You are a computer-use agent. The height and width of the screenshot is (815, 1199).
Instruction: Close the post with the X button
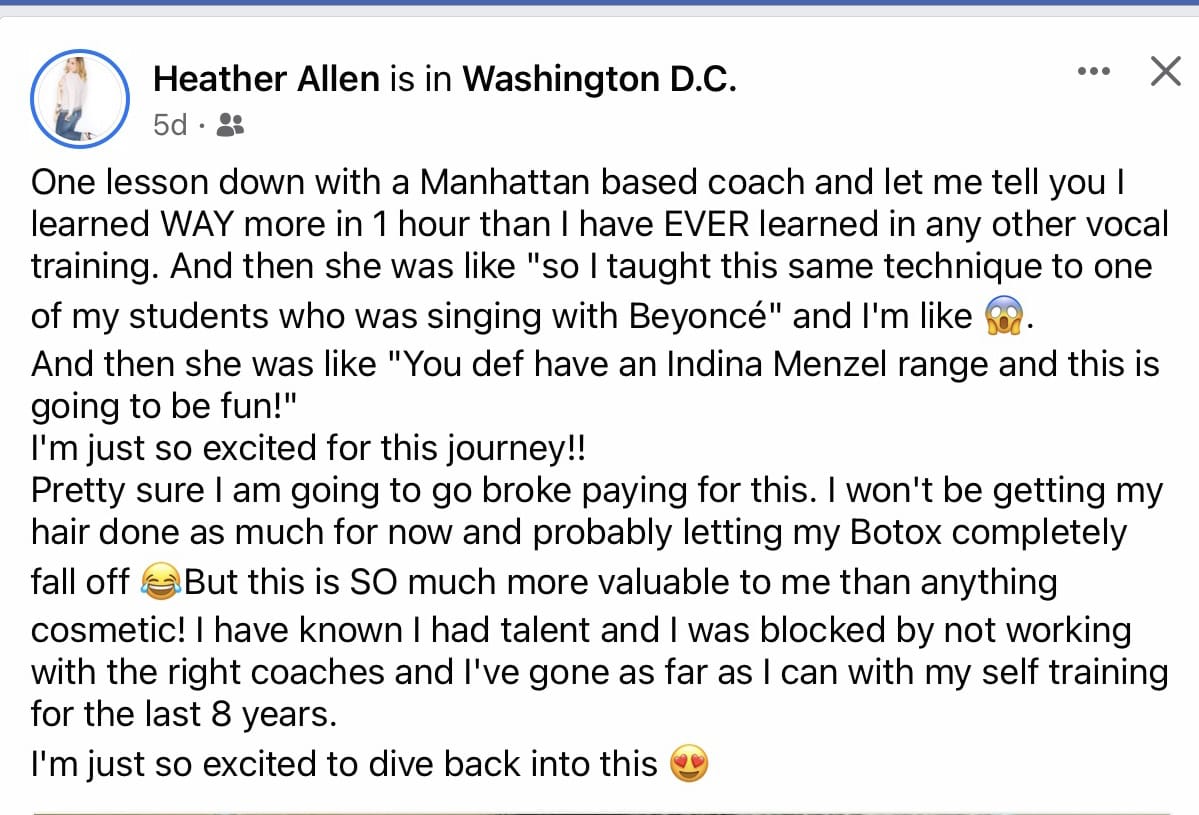pyautogui.click(x=1165, y=71)
